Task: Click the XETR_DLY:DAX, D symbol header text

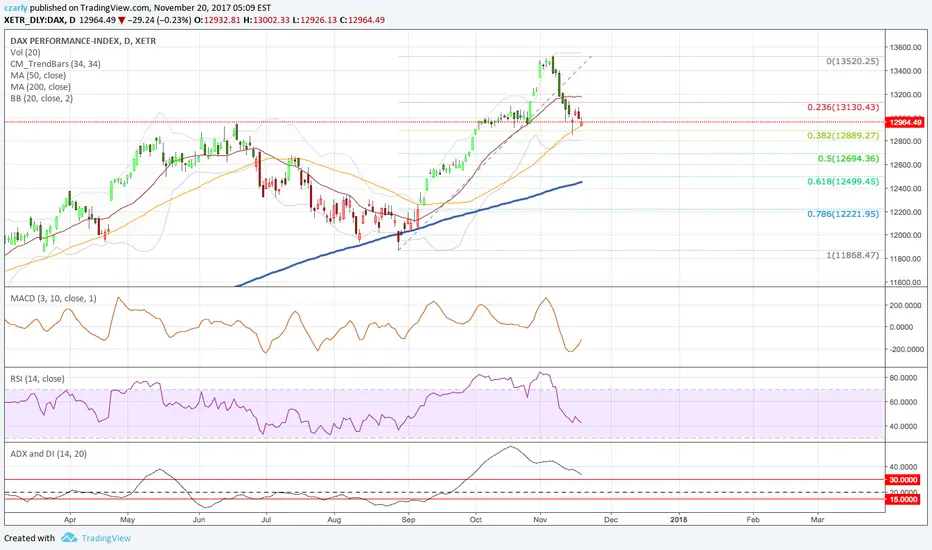Action: 39,20
